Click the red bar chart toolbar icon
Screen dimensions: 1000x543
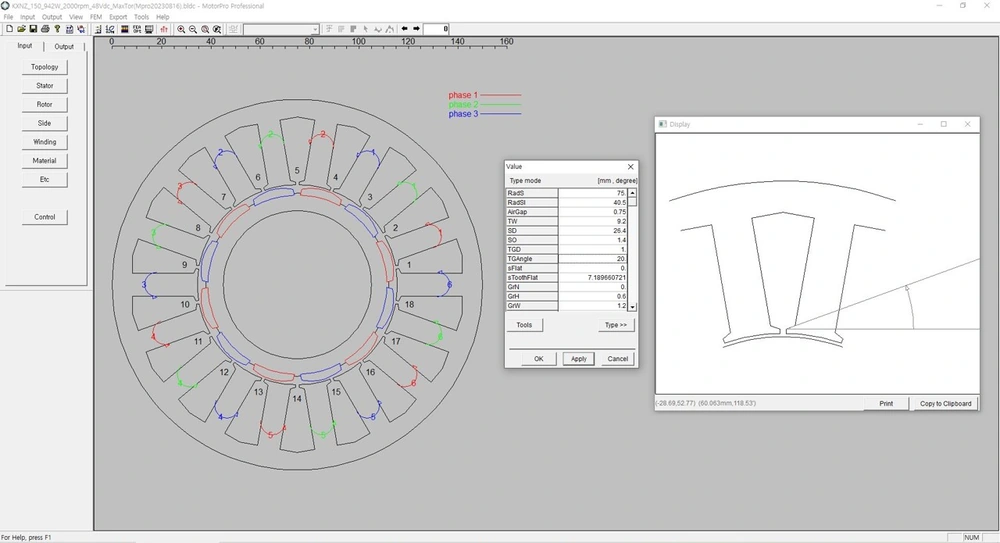pyautogui.click(x=164, y=29)
